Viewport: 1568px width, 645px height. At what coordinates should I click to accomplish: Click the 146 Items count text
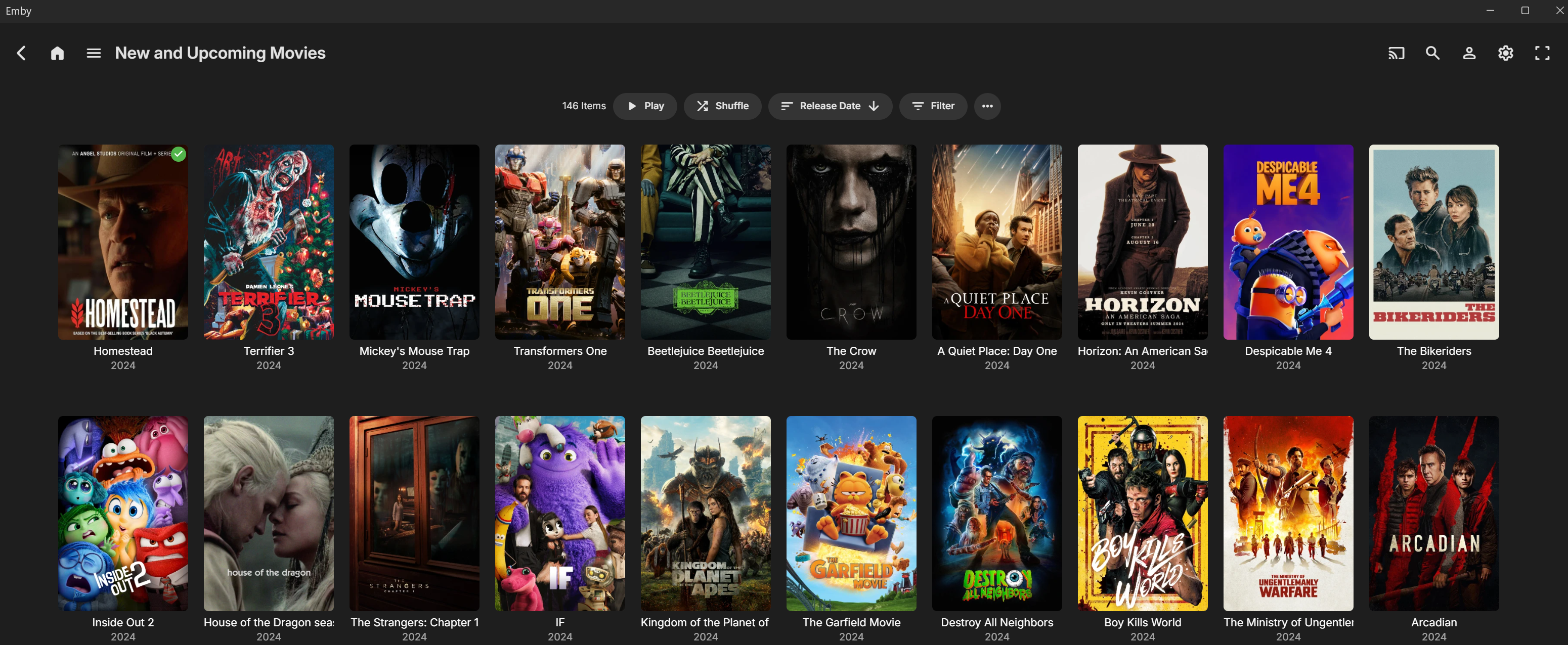[584, 106]
